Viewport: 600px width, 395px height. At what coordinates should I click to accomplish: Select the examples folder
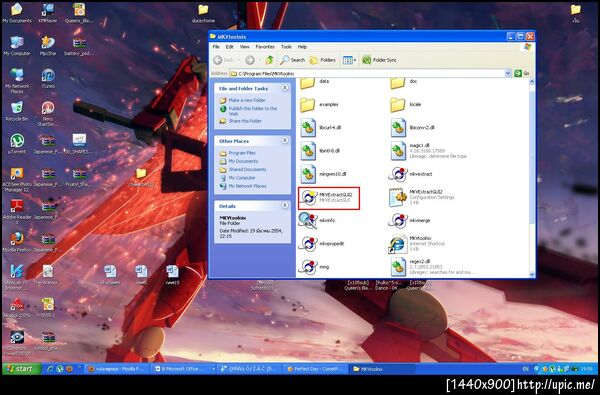coord(320,104)
